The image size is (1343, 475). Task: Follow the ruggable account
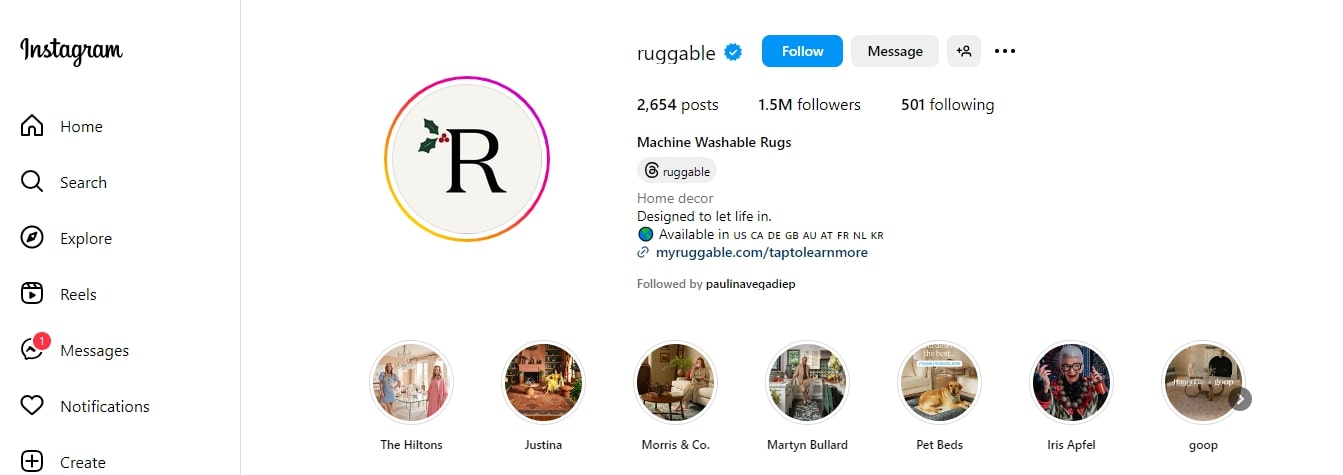pos(802,51)
